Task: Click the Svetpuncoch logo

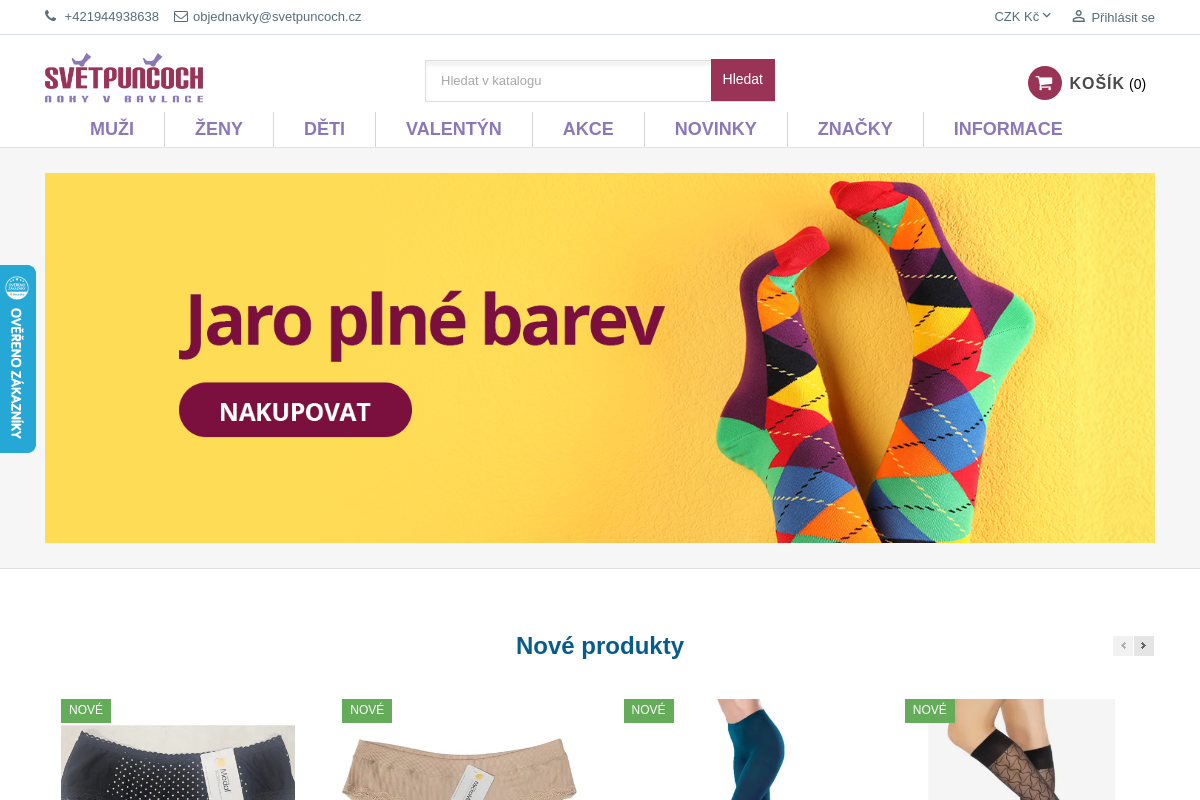Action: coord(124,78)
